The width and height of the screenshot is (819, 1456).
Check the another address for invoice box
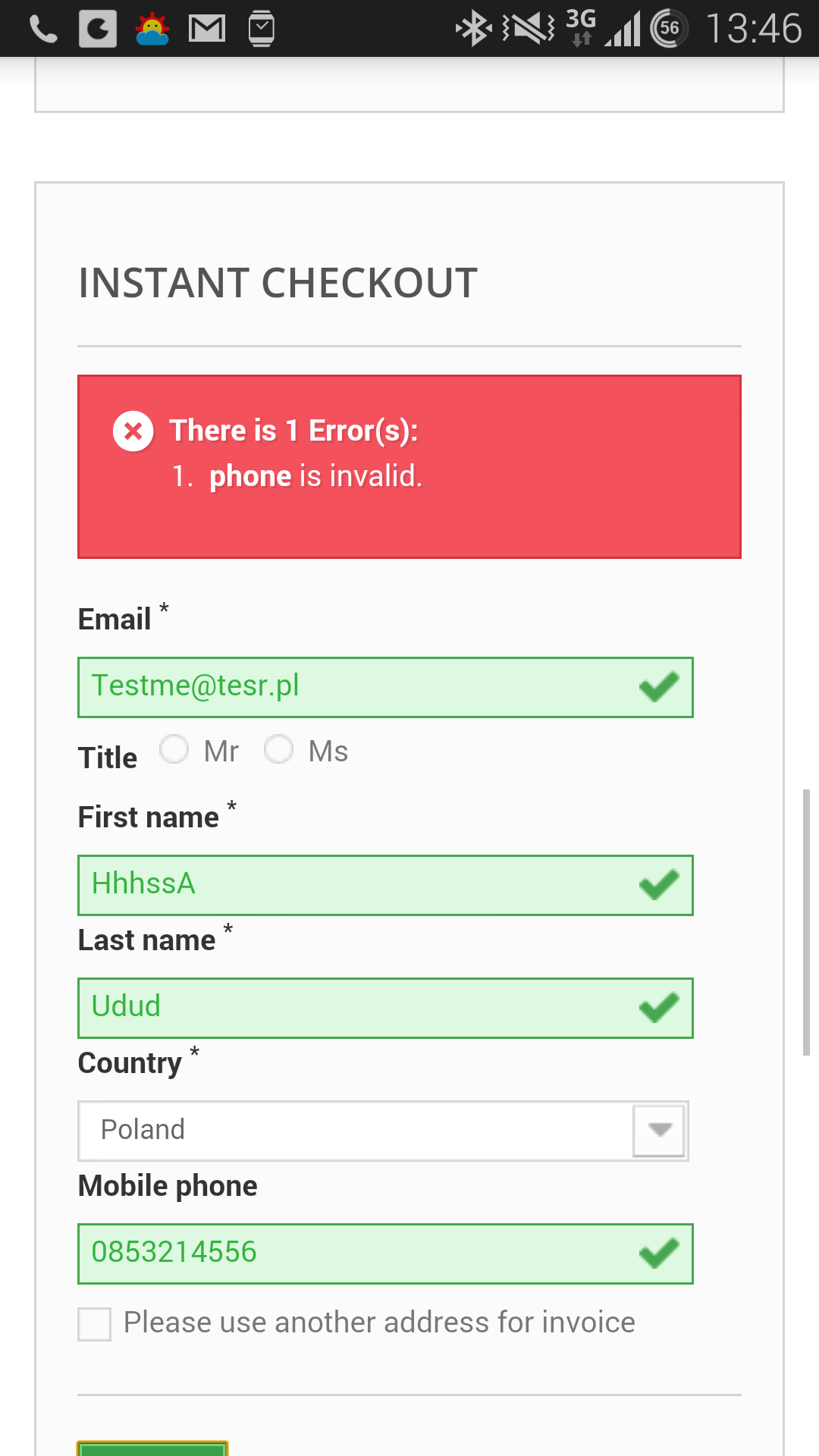(x=95, y=1324)
